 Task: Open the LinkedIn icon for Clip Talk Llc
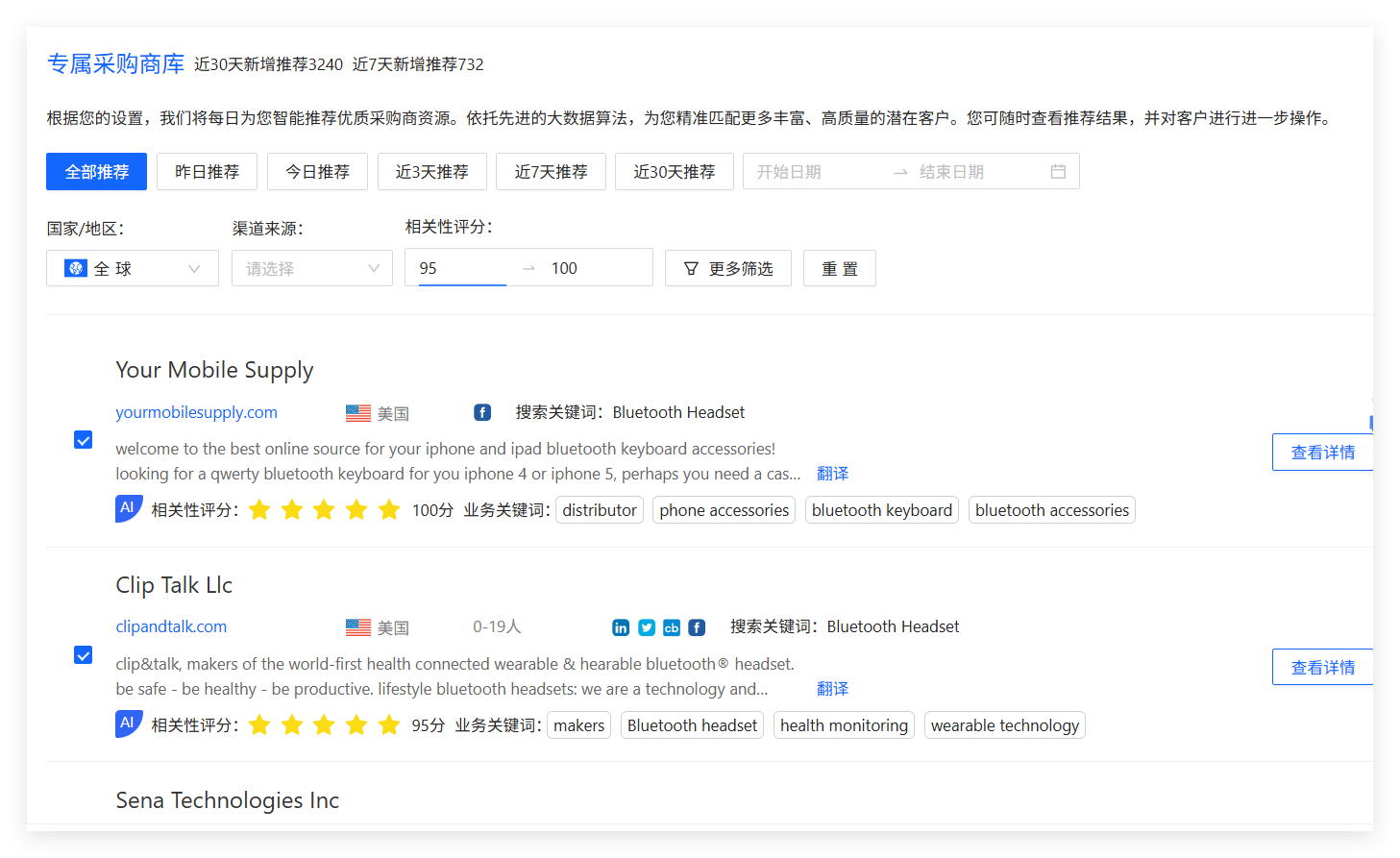click(x=621, y=627)
